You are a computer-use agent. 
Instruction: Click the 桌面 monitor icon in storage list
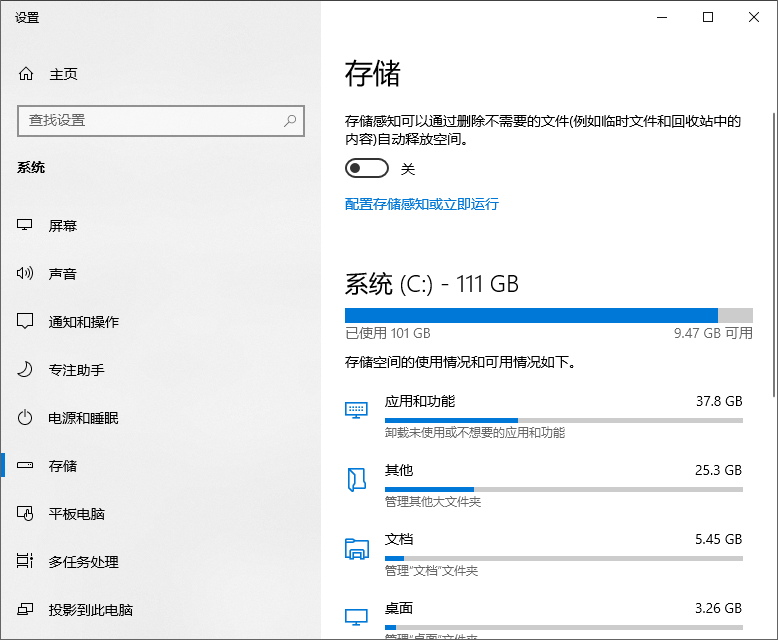(x=356, y=617)
